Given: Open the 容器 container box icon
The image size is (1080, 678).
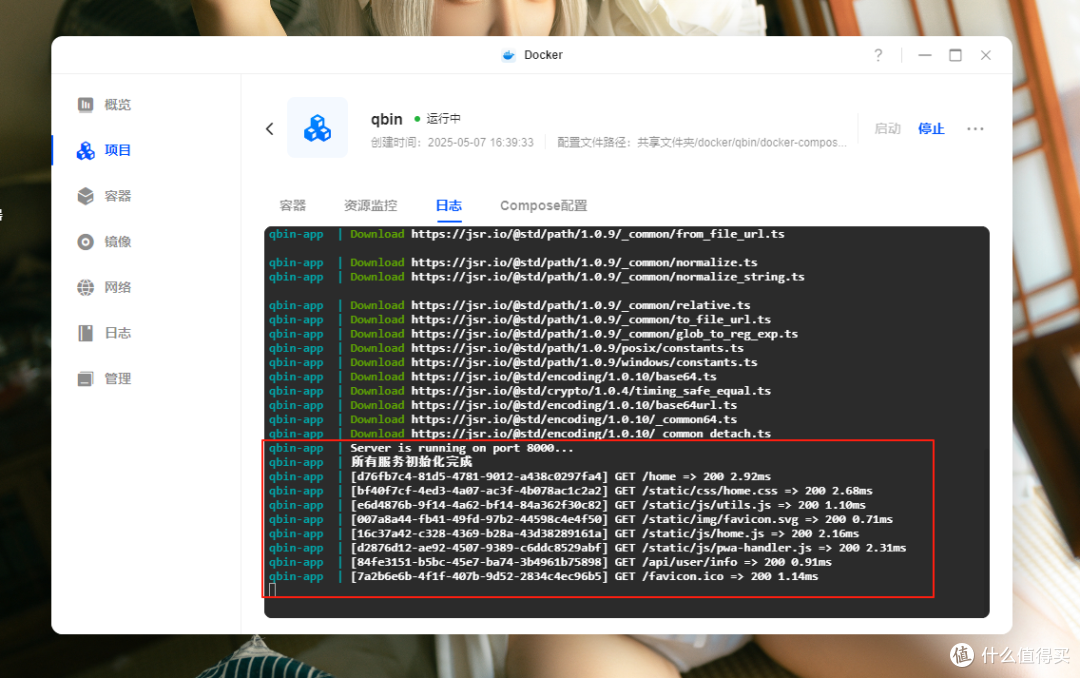Looking at the screenshot, I should point(85,196).
